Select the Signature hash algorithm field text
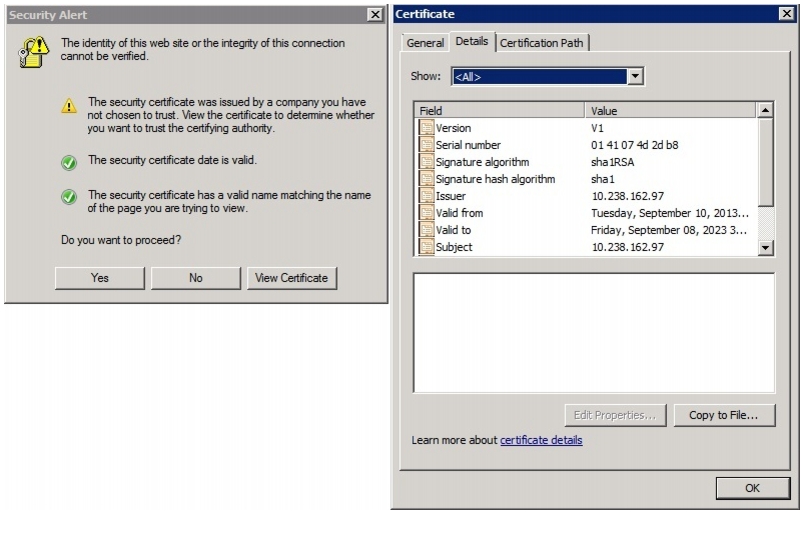The height and width of the screenshot is (544, 802). (x=495, y=179)
